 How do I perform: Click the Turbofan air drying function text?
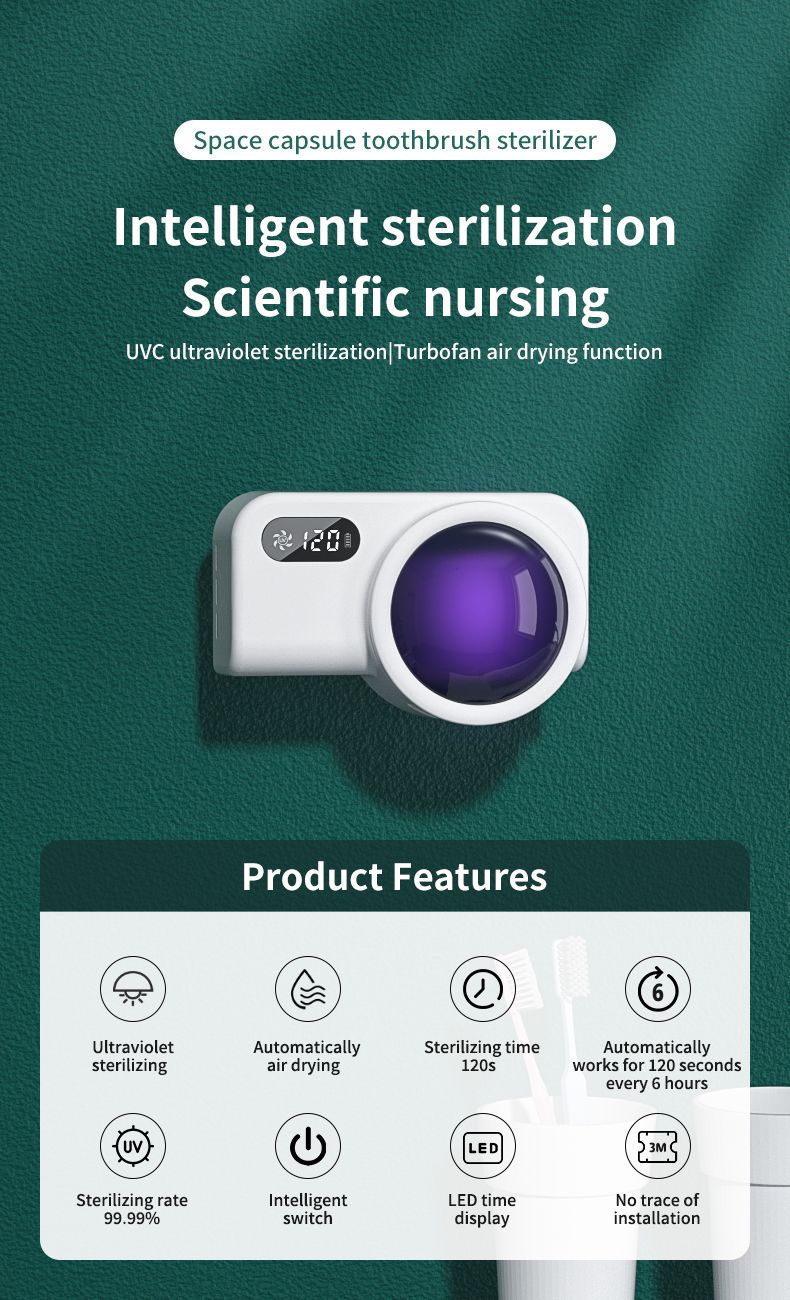point(527,352)
